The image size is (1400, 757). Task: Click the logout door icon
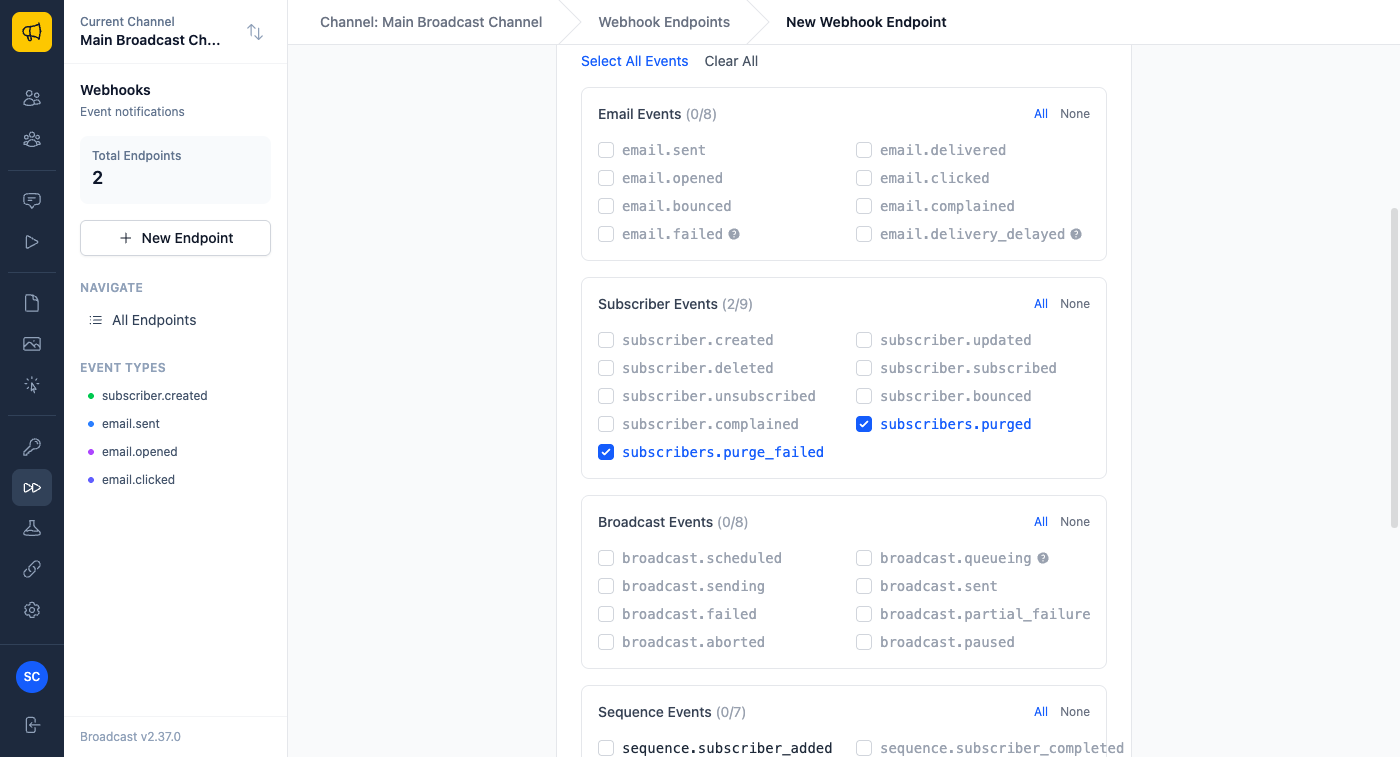tap(32, 725)
